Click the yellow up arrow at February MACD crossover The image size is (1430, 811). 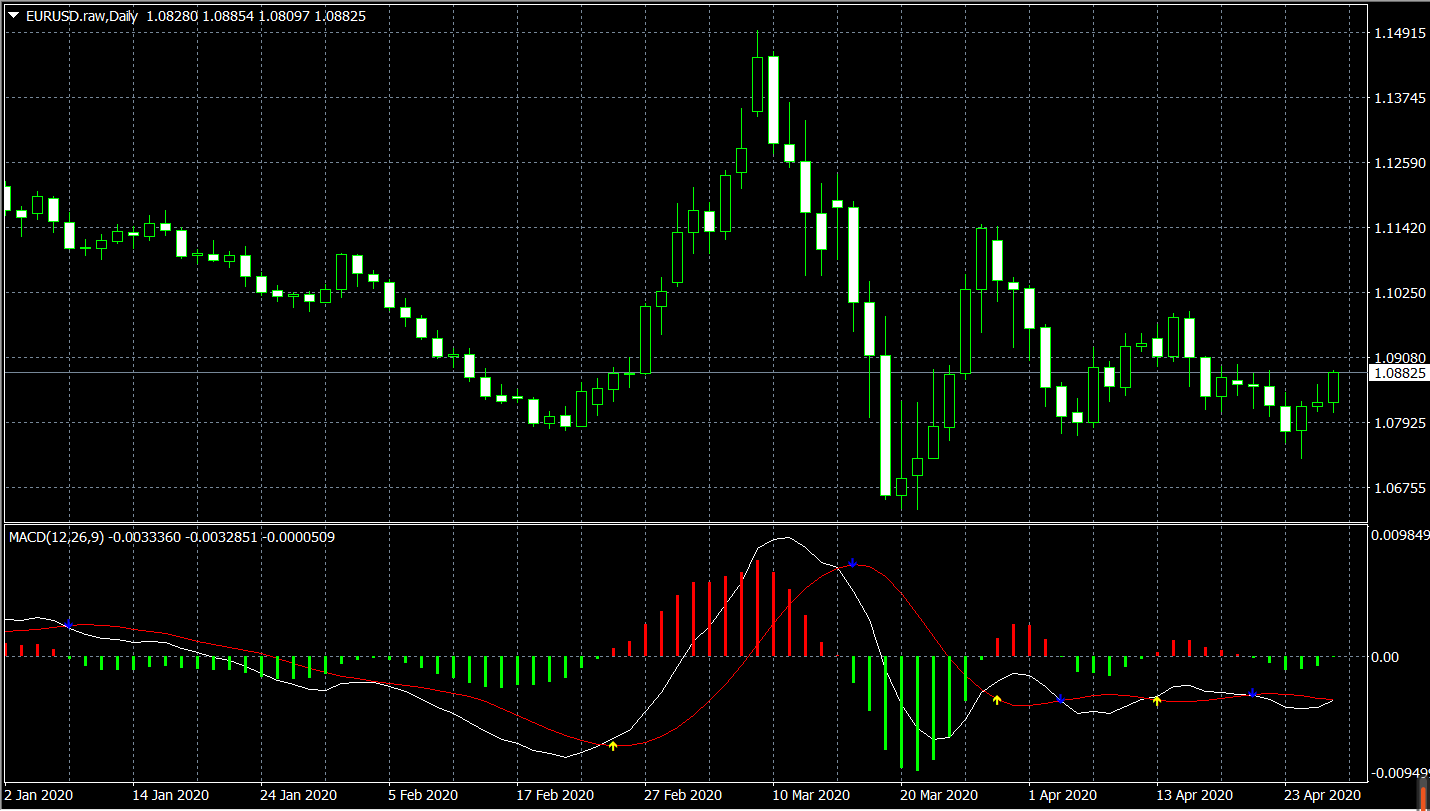tap(613, 745)
